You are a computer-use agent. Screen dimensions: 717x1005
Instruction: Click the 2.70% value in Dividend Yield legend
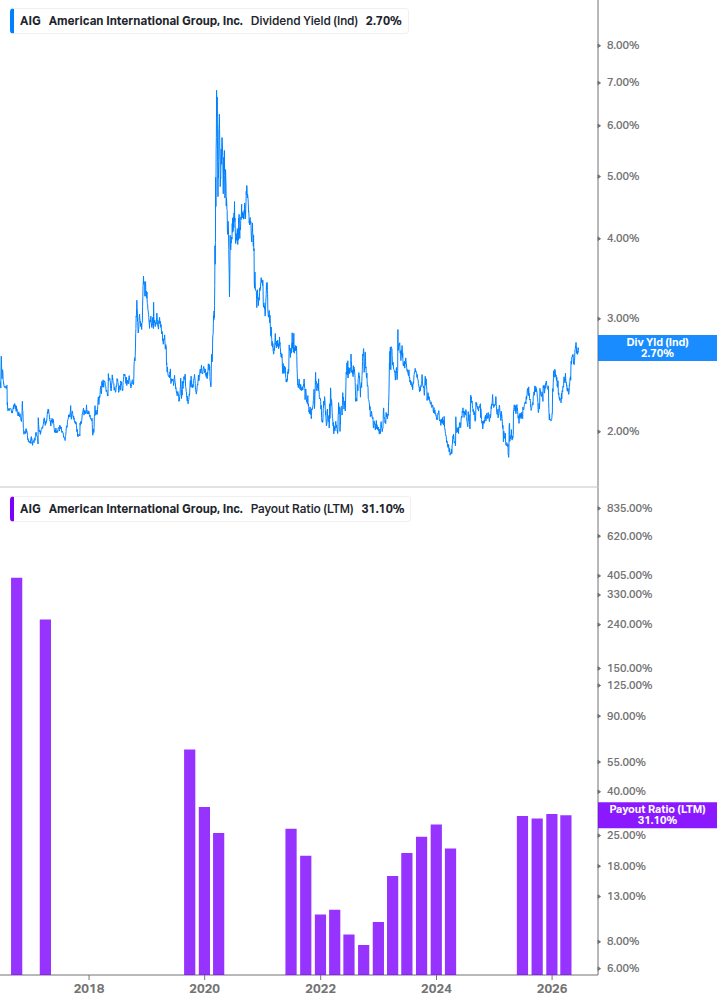384,21
